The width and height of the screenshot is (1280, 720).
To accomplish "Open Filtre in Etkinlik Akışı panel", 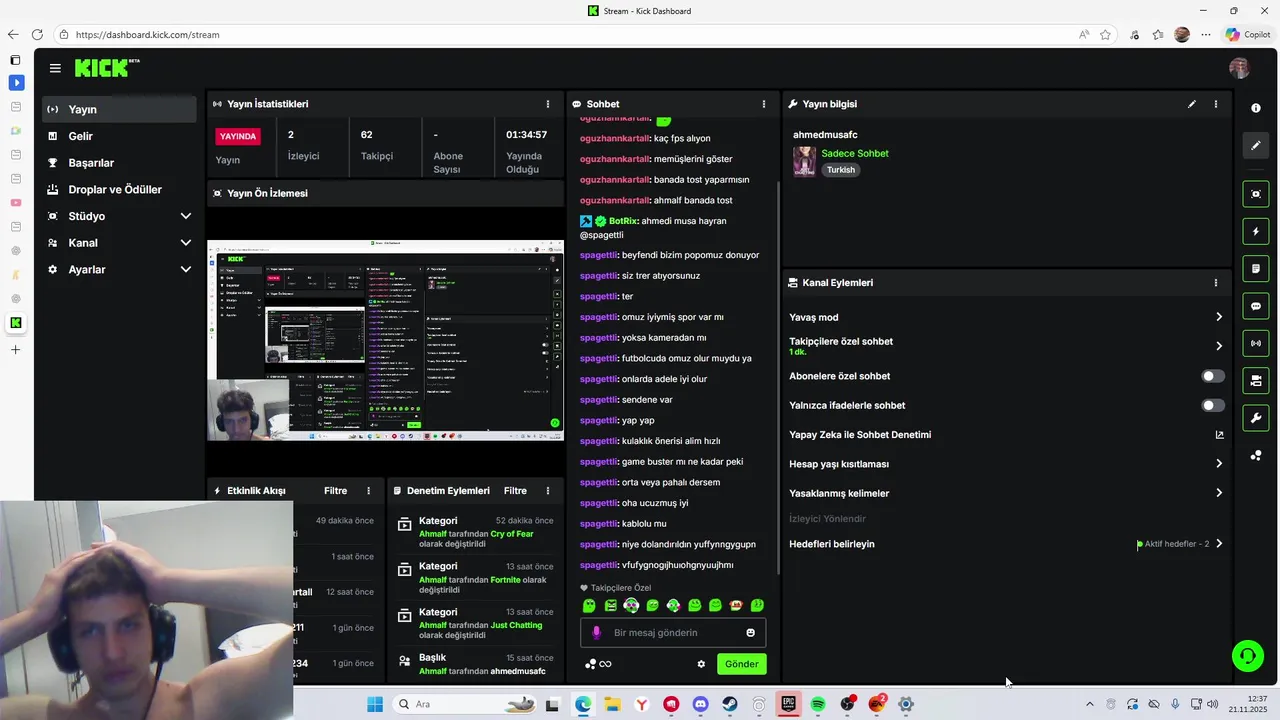I will tap(336, 491).
